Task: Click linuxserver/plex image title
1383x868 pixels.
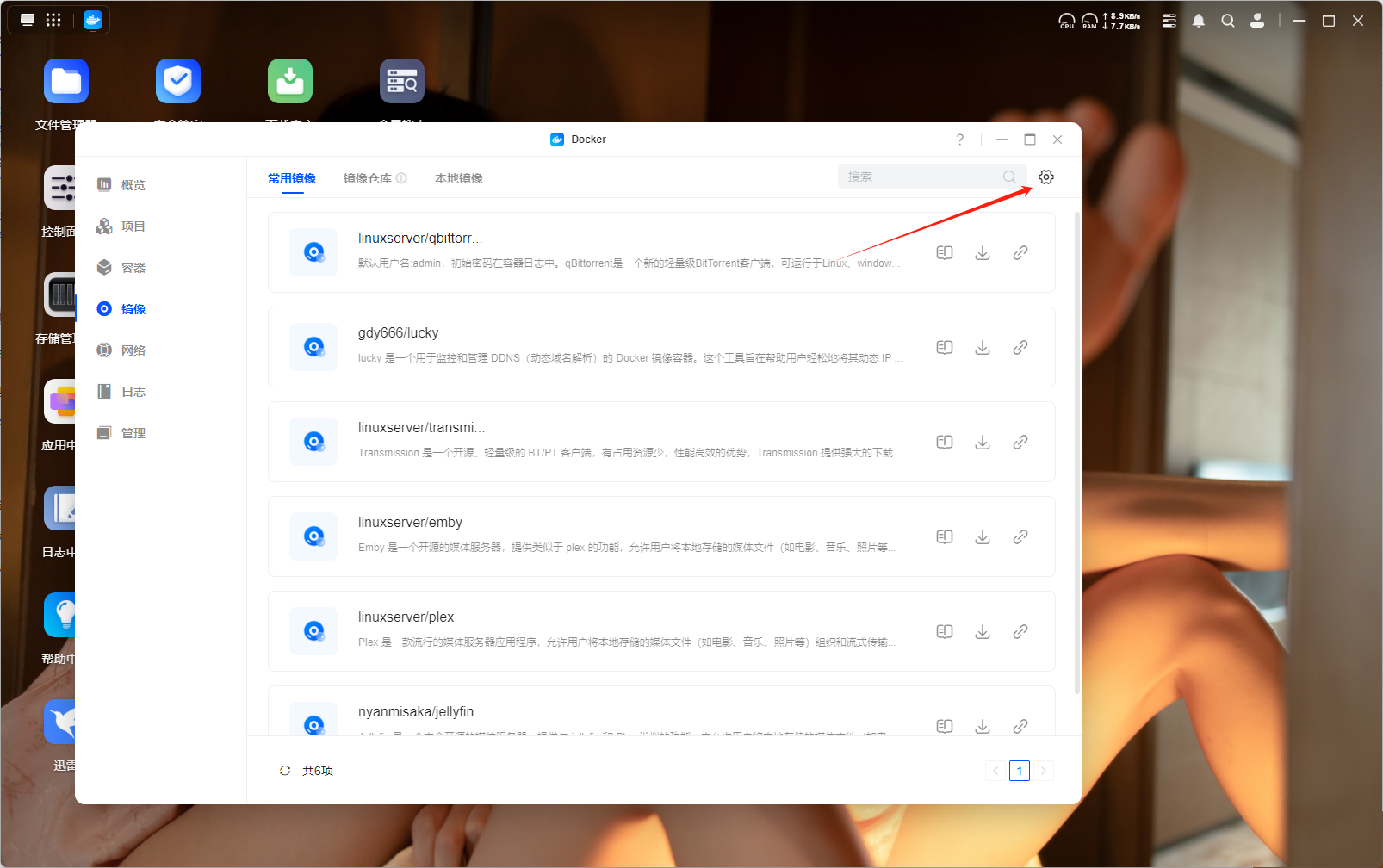Action: [x=406, y=617]
